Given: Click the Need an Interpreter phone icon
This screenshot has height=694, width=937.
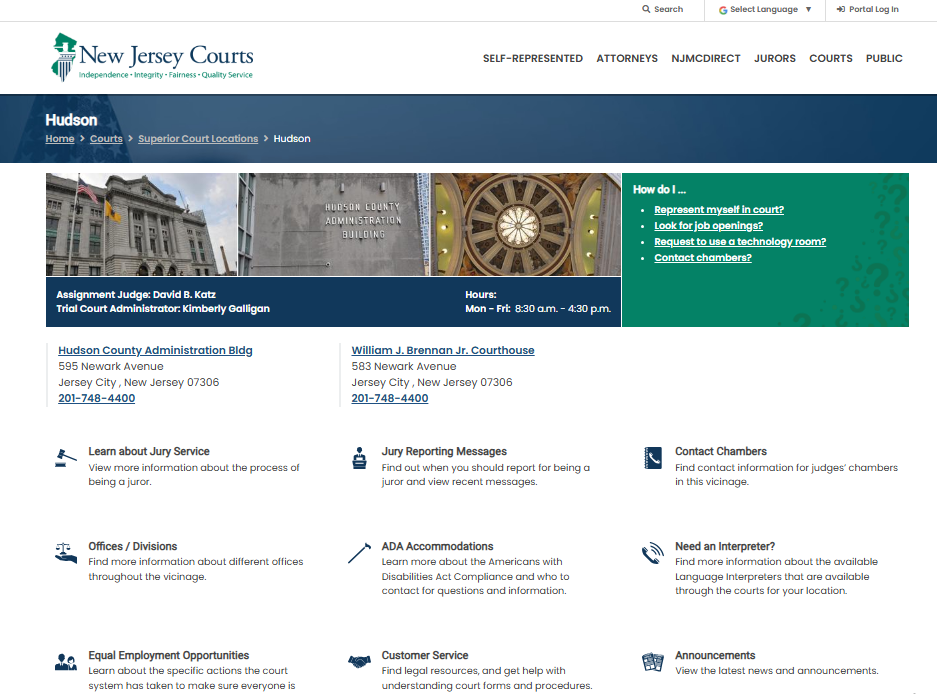Looking at the screenshot, I should click(x=652, y=554).
